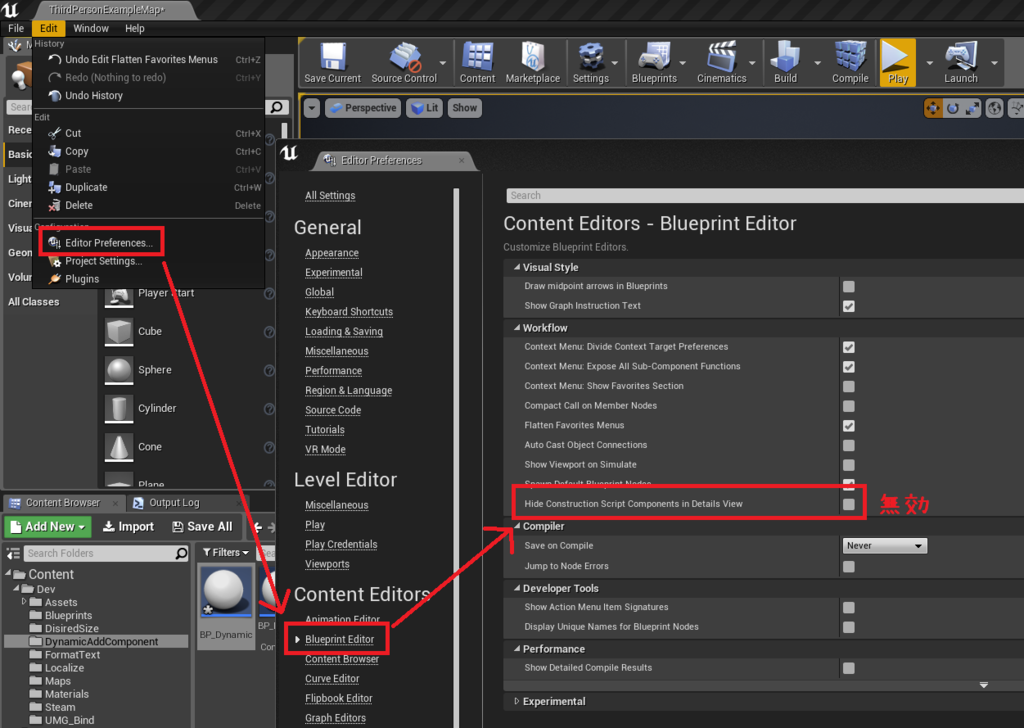Toggle Show Graph Instruction Text checkbox
The width and height of the screenshot is (1024, 728).
(848, 306)
